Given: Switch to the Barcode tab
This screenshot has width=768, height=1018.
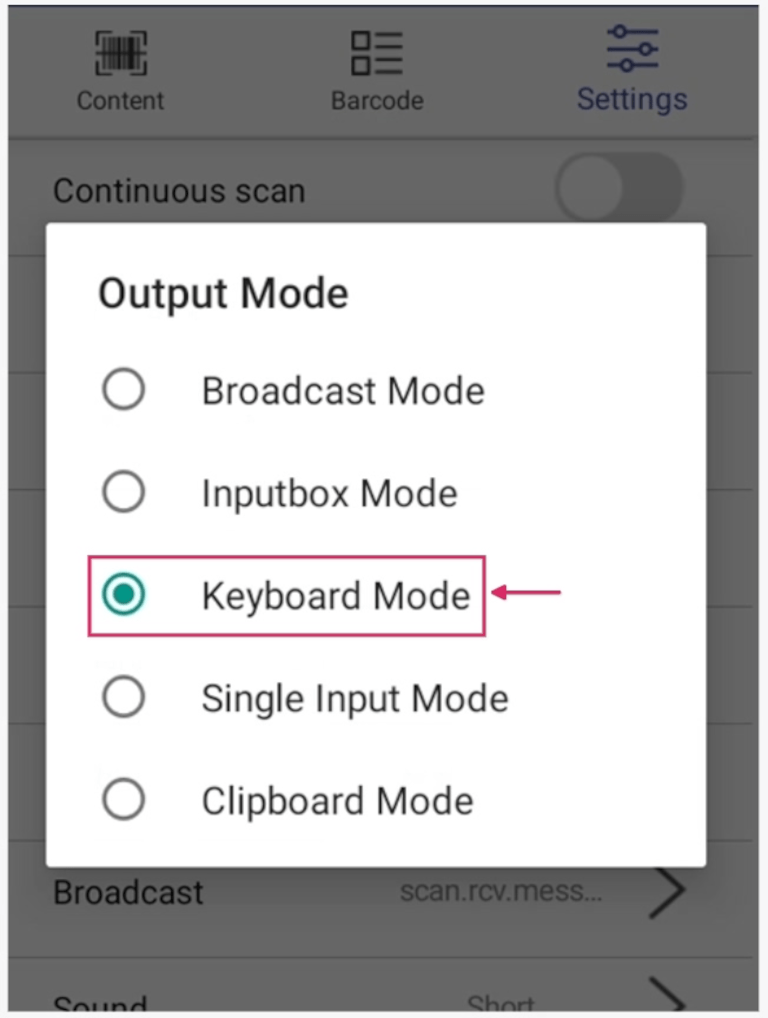Looking at the screenshot, I should pyautogui.click(x=377, y=70).
